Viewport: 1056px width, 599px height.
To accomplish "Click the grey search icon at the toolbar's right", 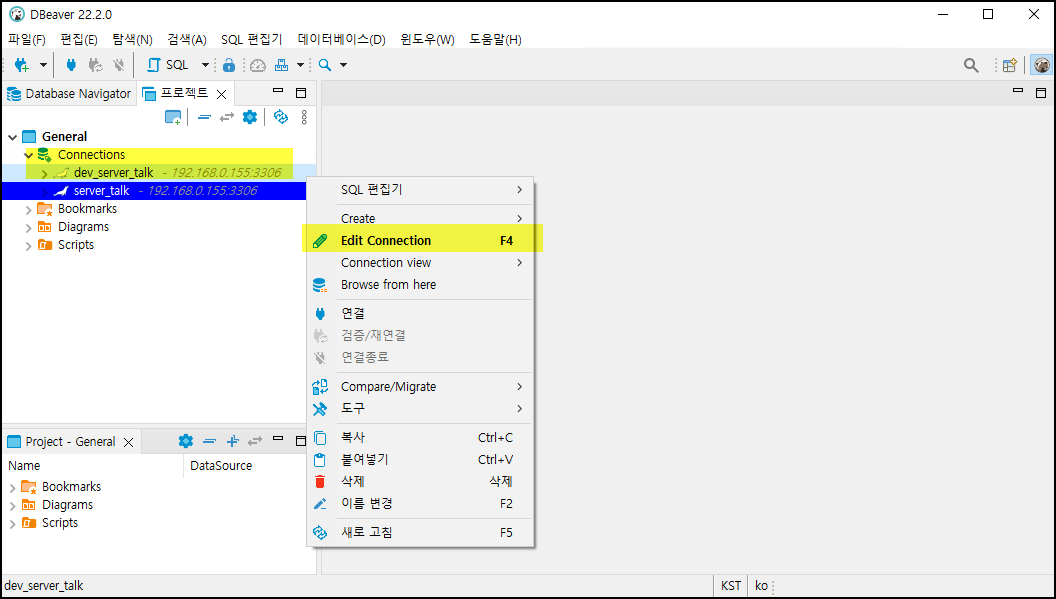I will pos(970,65).
